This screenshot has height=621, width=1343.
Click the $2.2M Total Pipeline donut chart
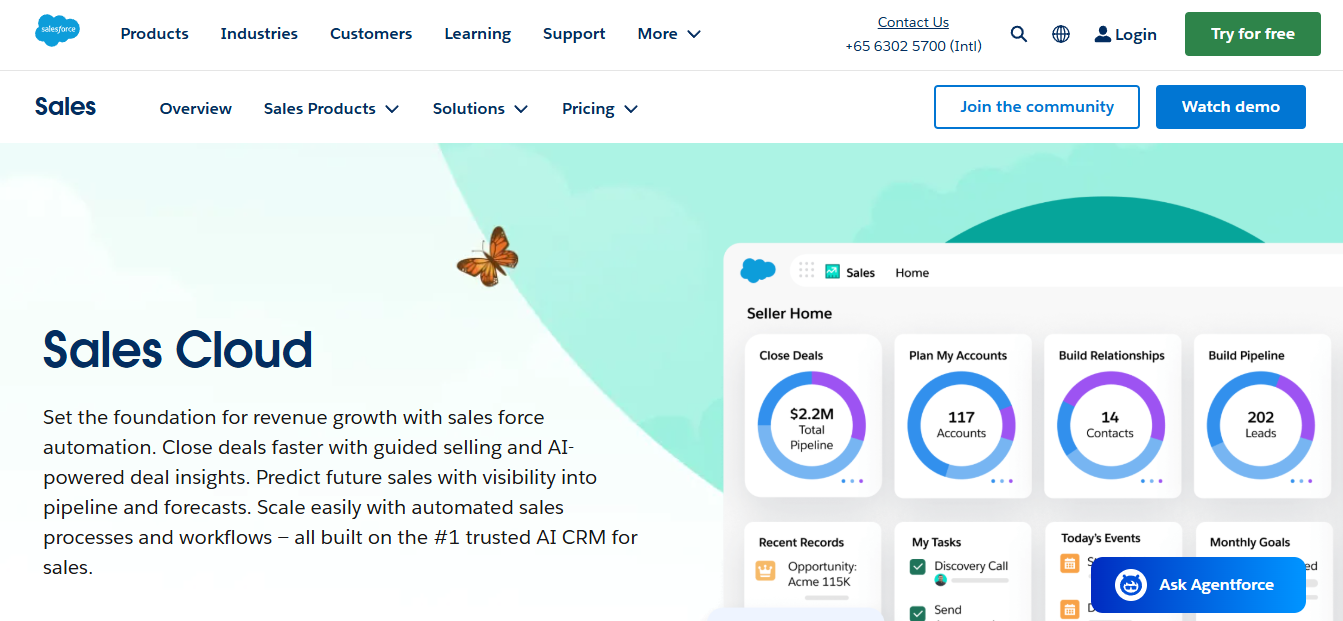click(x=811, y=425)
